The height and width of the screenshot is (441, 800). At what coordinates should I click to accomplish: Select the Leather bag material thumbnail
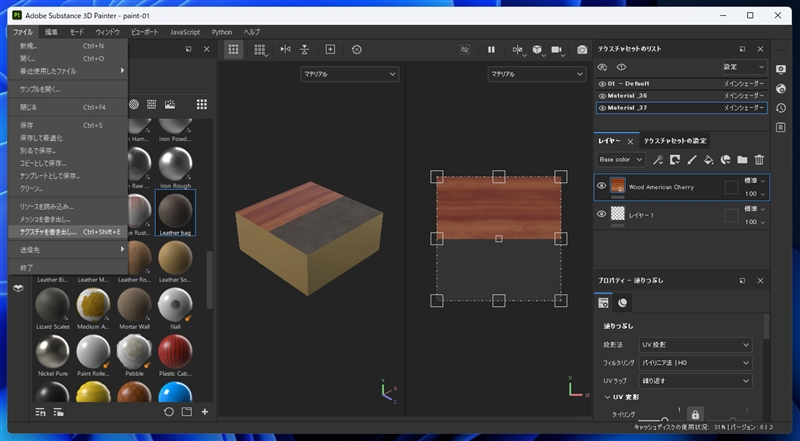point(175,213)
